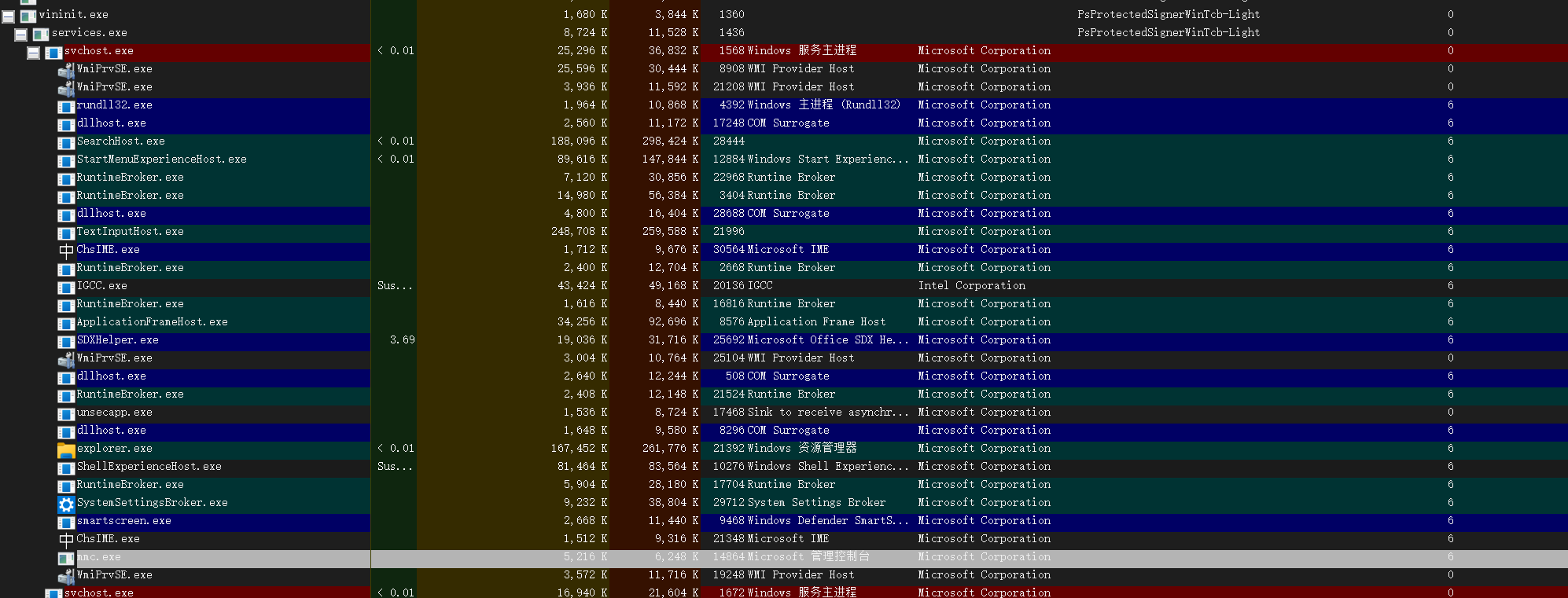Viewport: 1568px width, 598px height.
Task: Collapse the services.exe tree node
Action: click(21, 35)
